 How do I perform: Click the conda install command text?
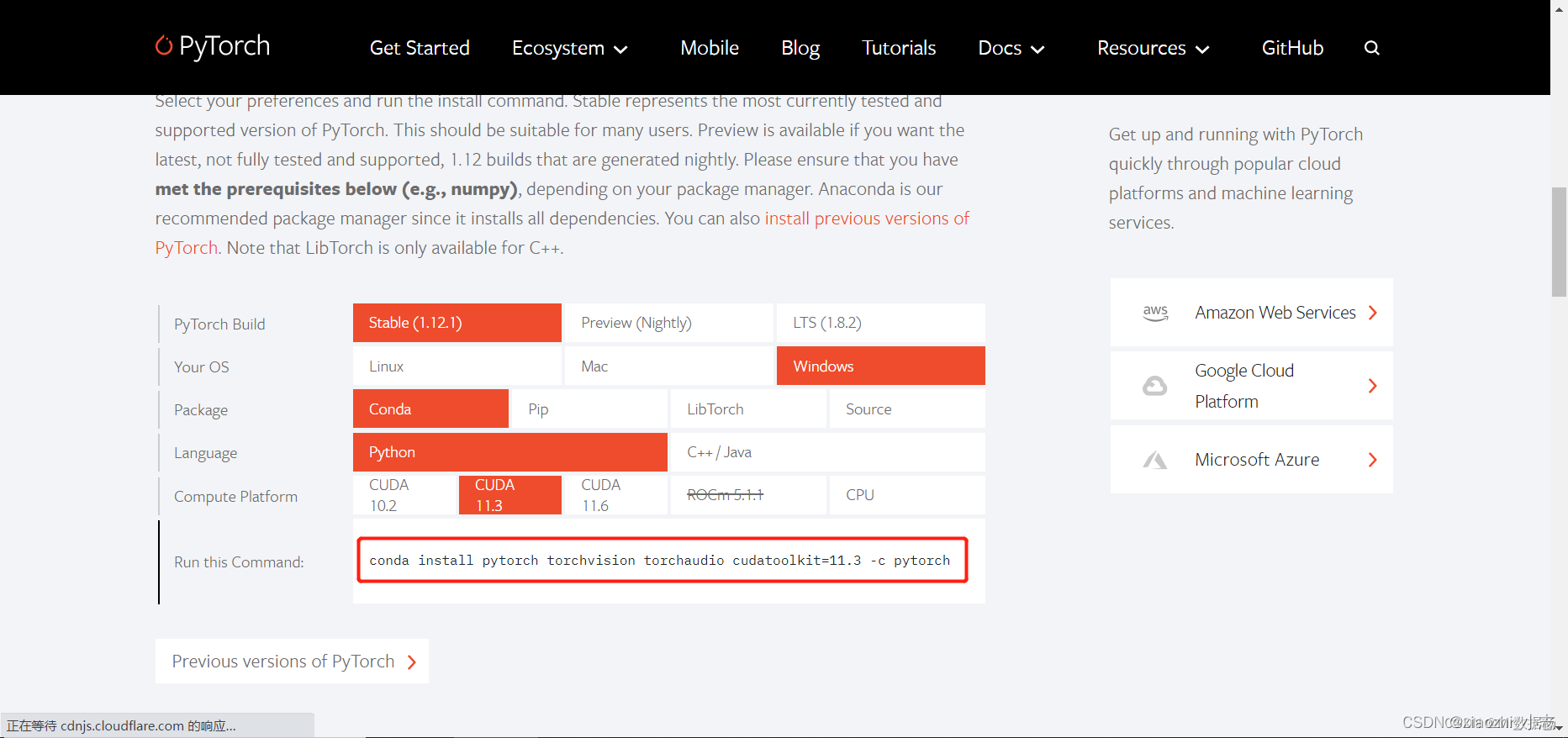[x=660, y=561]
